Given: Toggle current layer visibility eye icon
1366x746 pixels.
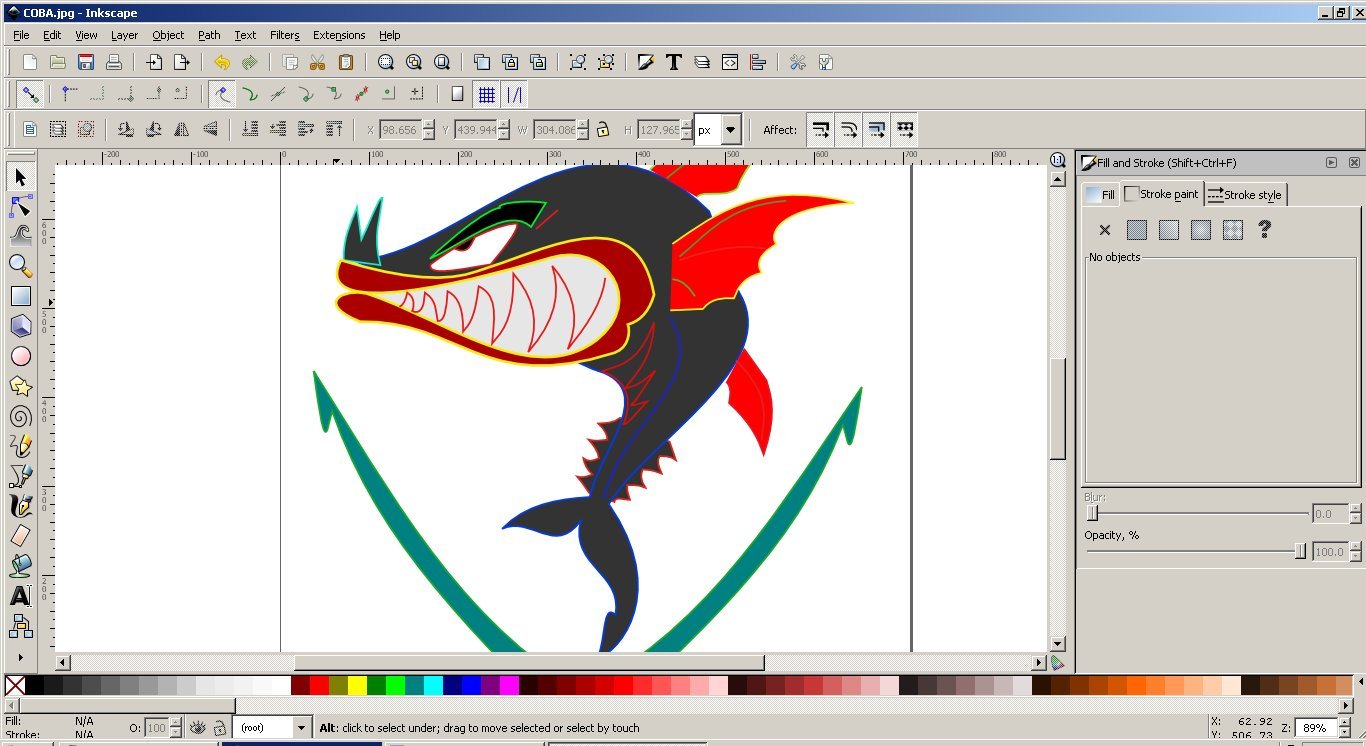Looking at the screenshot, I should 198,728.
